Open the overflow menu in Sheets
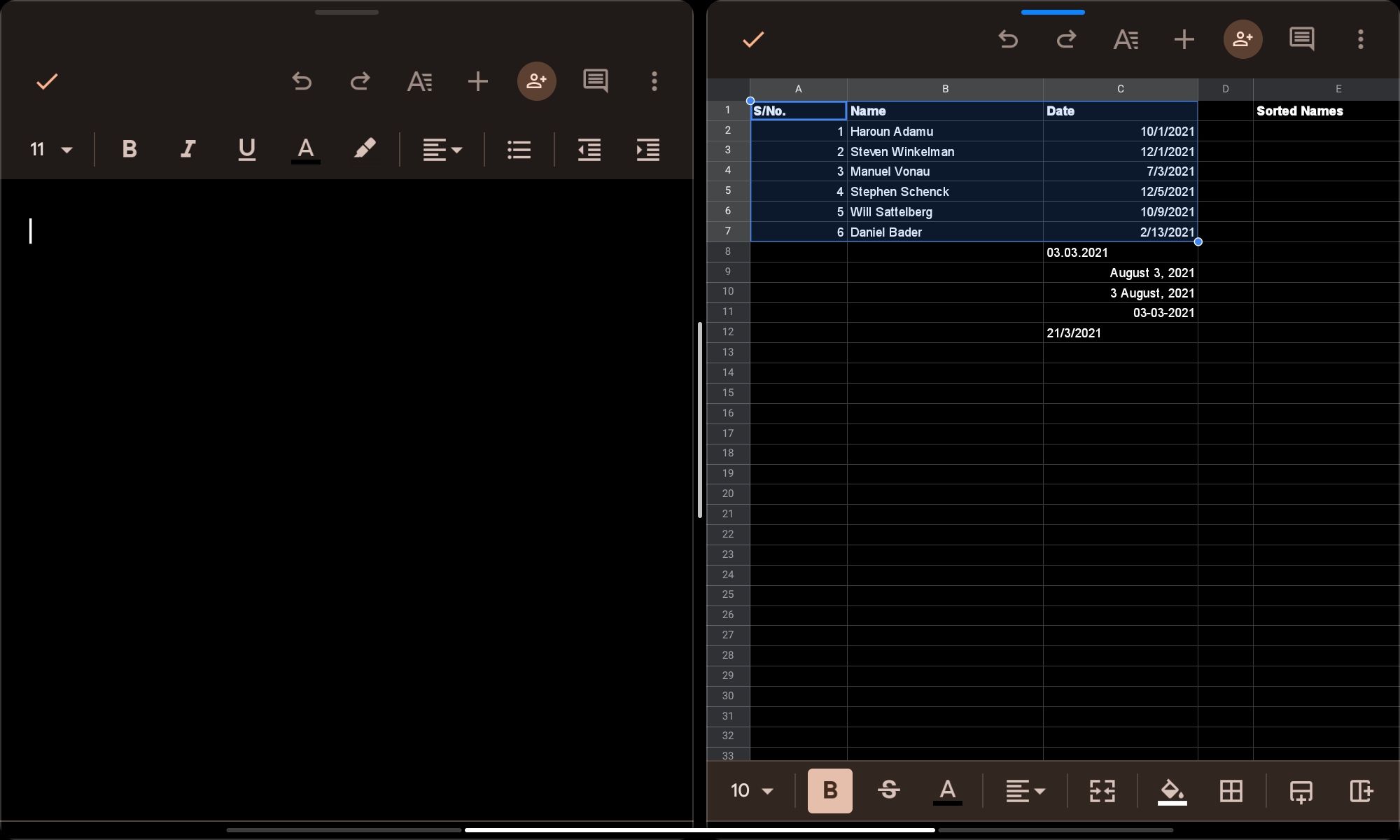Viewport: 1400px width, 840px height. pos(1360,39)
